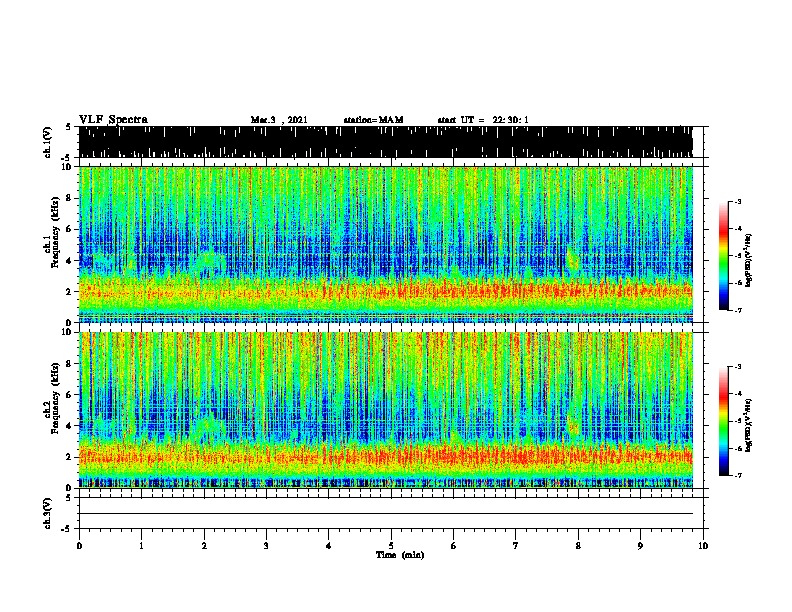Click the "0" time axis tick label

tap(79, 546)
